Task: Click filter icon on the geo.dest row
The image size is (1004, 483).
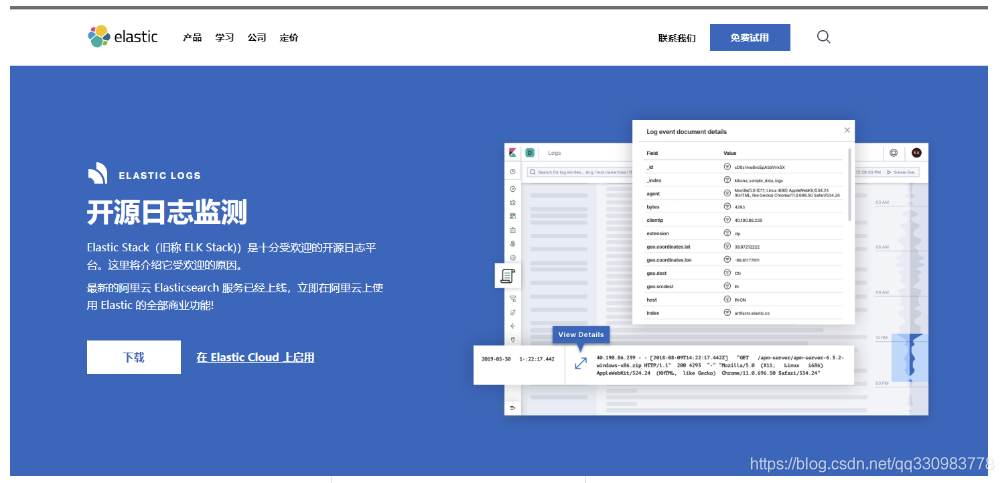Action: (727, 273)
